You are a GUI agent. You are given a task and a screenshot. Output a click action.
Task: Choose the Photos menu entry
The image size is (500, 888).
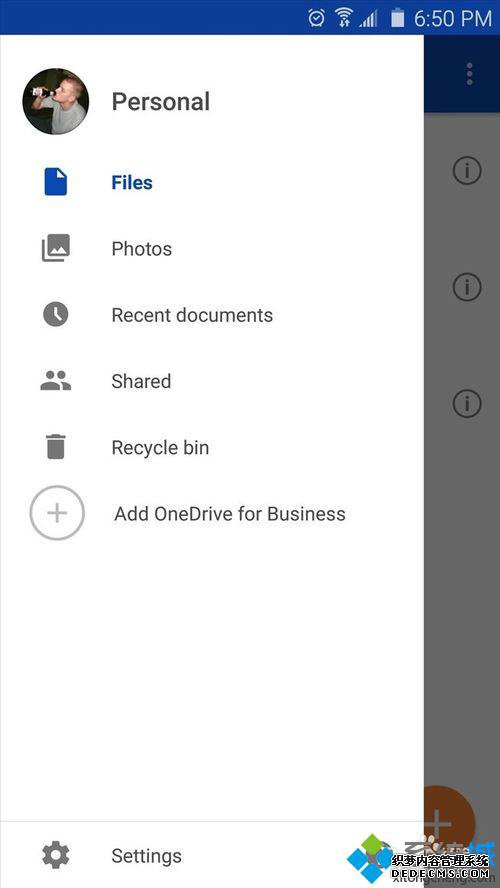pos(142,249)
